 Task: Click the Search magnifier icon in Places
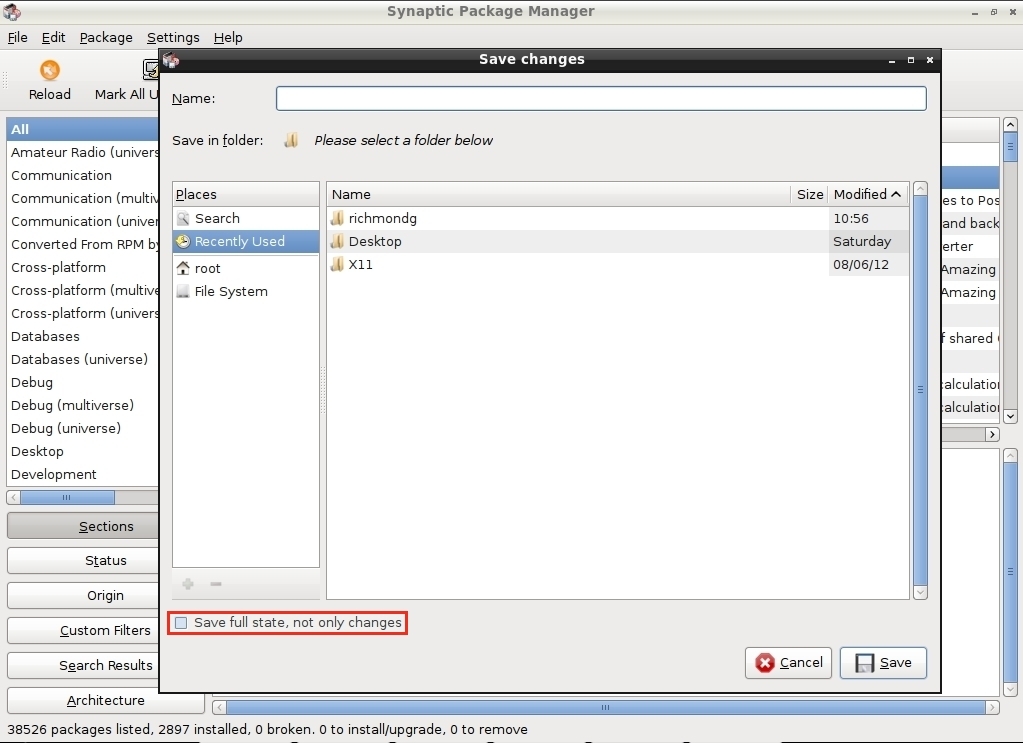tap(183, 219)
